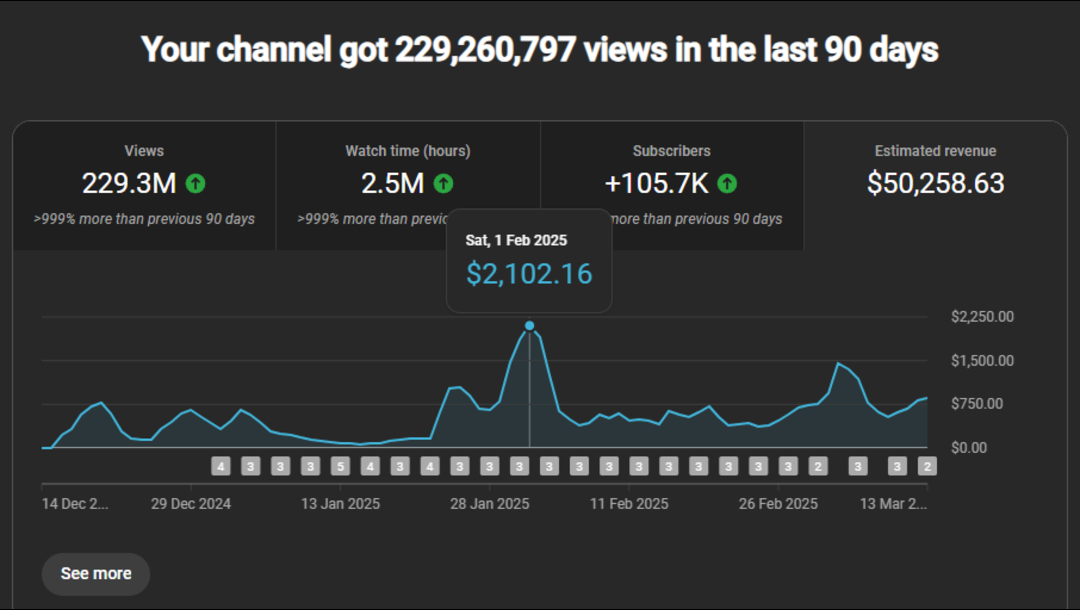Click the $750.00 y-axis label
Screen dimensions: 1080x610
pyautogui.click(x=977, y=404)
